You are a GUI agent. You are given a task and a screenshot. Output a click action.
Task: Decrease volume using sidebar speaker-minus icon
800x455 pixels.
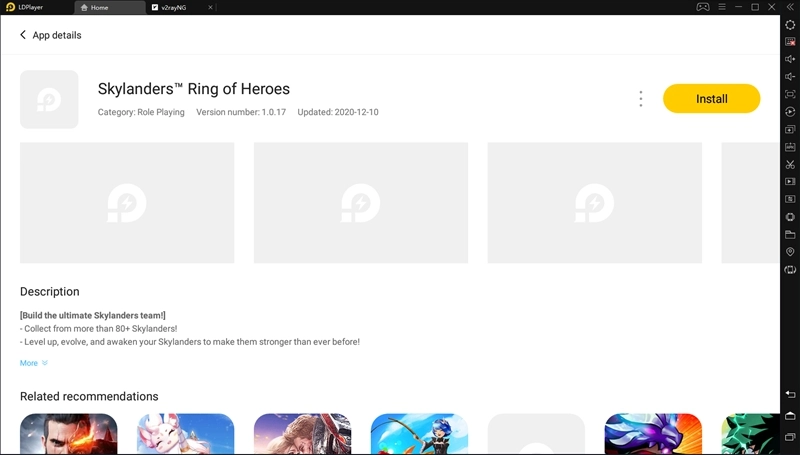click(790, 77)
